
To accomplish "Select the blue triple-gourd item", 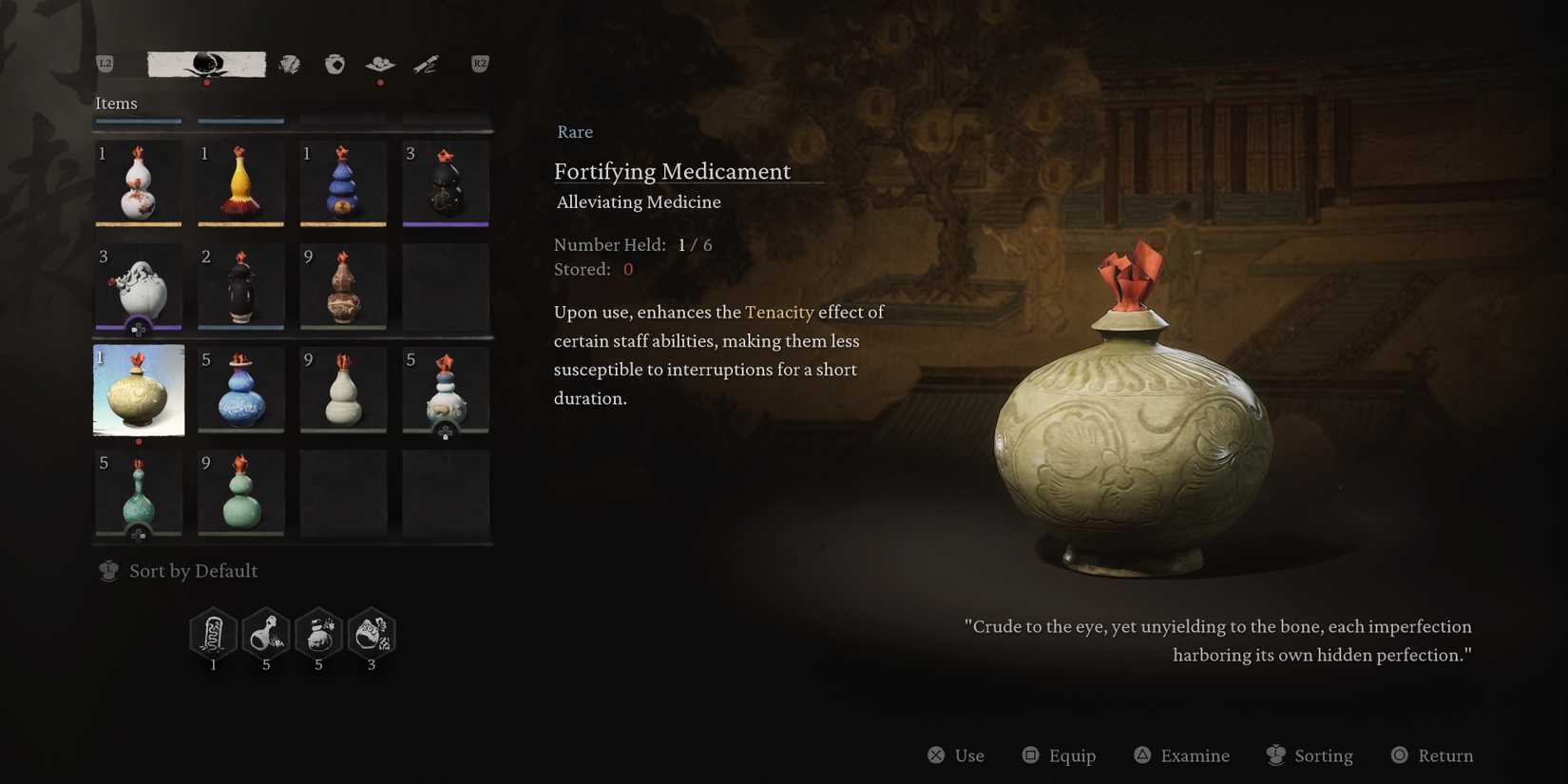I will [343, 183].
